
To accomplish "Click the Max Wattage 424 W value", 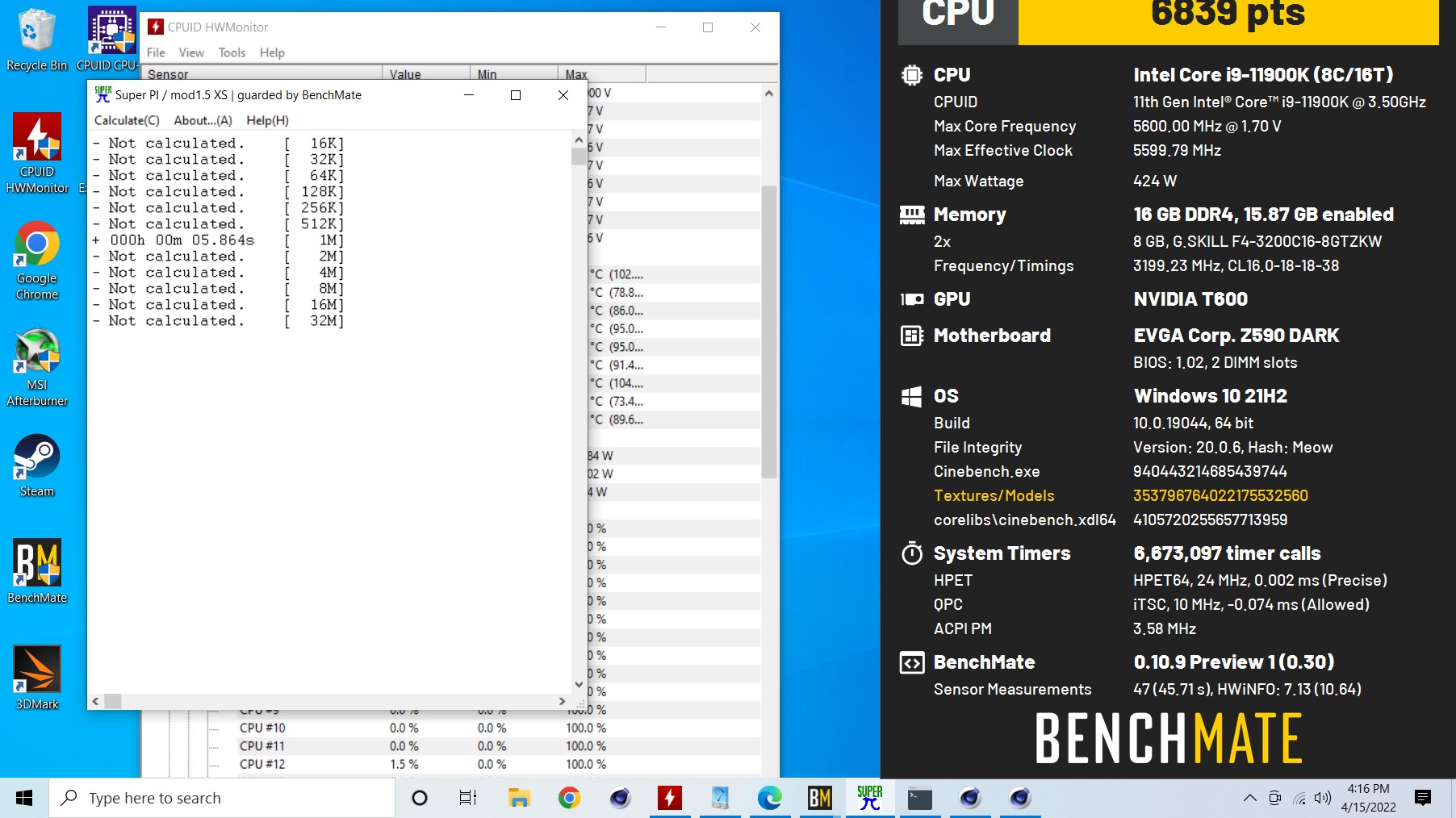I will pos(1155,181).
